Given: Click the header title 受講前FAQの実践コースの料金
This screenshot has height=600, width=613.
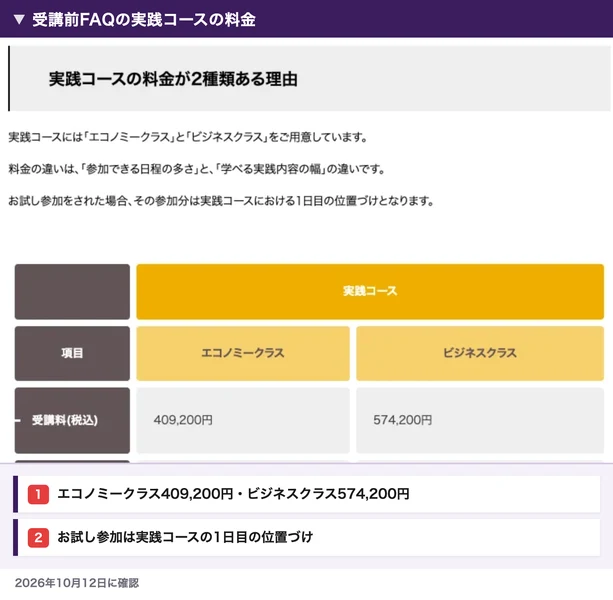Looking at the screenshot, I should 143,20.
